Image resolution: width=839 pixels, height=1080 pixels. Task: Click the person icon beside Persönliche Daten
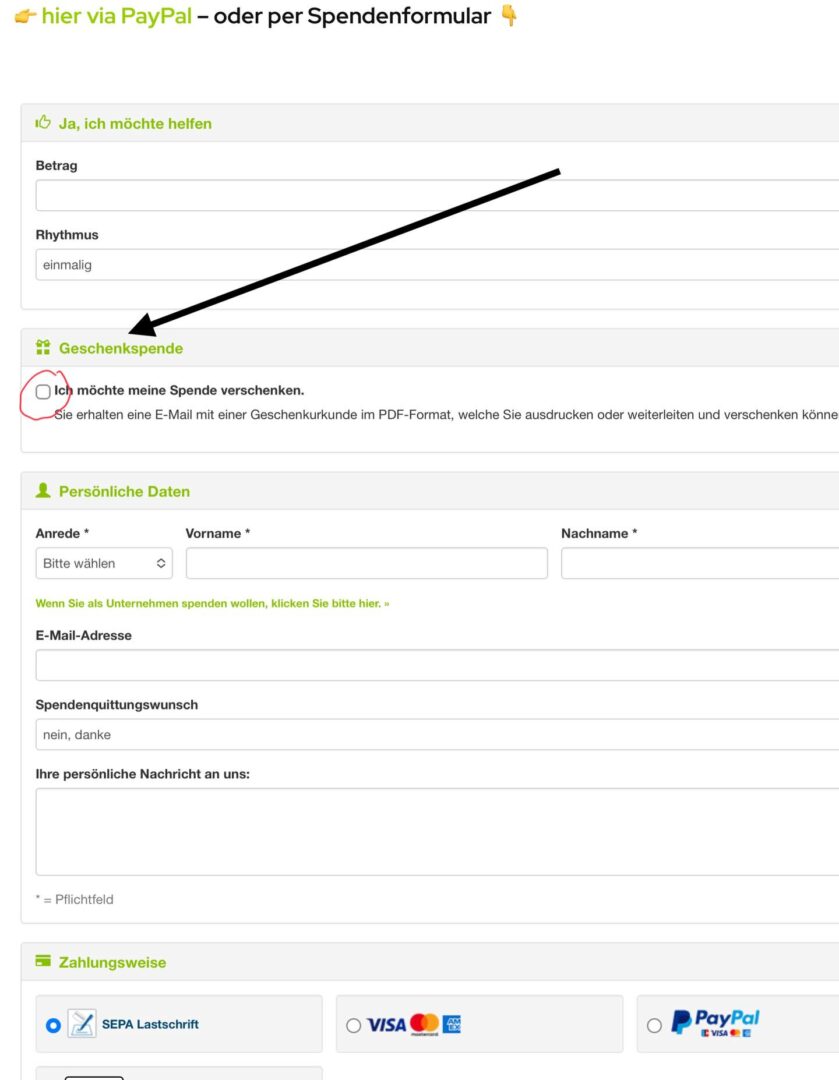(x=43, y=491)
